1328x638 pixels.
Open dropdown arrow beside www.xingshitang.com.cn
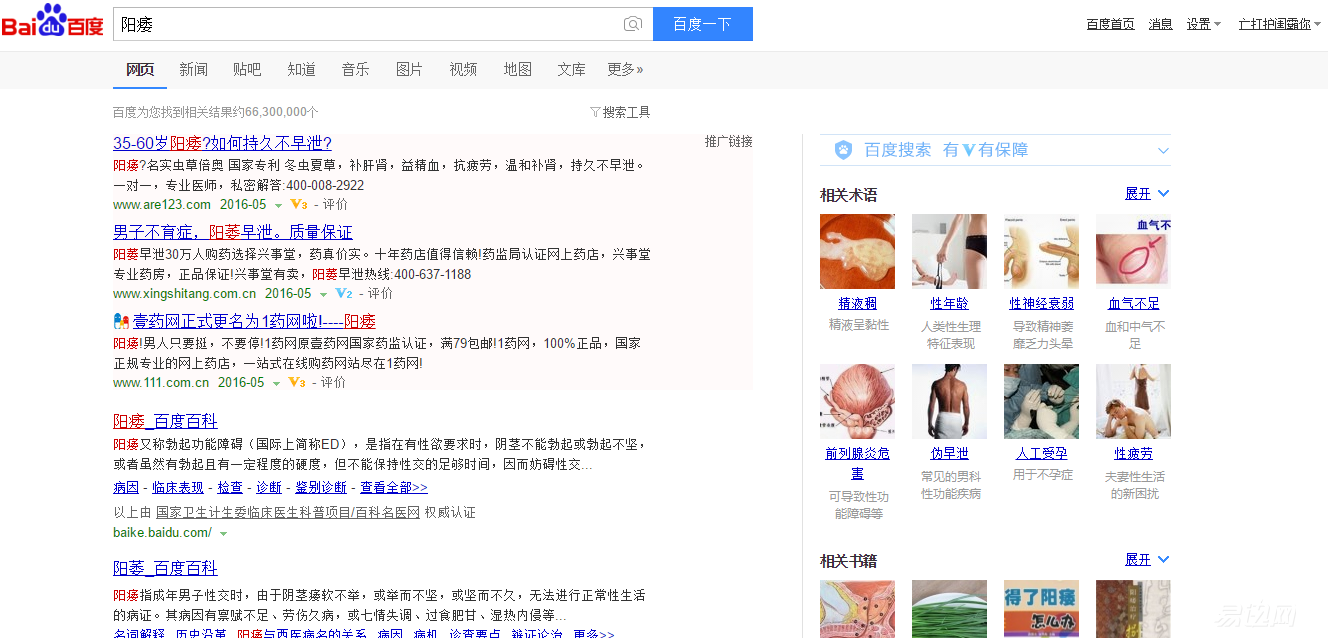coord(323,295)
